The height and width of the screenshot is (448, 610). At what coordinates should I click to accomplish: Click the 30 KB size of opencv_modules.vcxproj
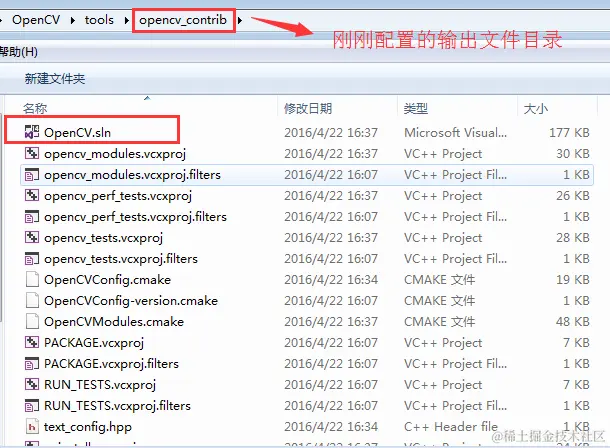tap(573, 154)
